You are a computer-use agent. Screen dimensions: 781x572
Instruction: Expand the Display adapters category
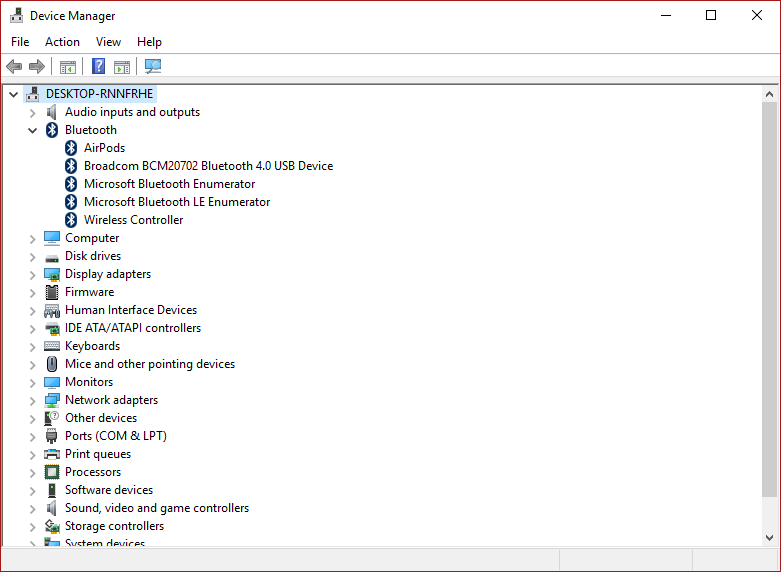[33, 275]
